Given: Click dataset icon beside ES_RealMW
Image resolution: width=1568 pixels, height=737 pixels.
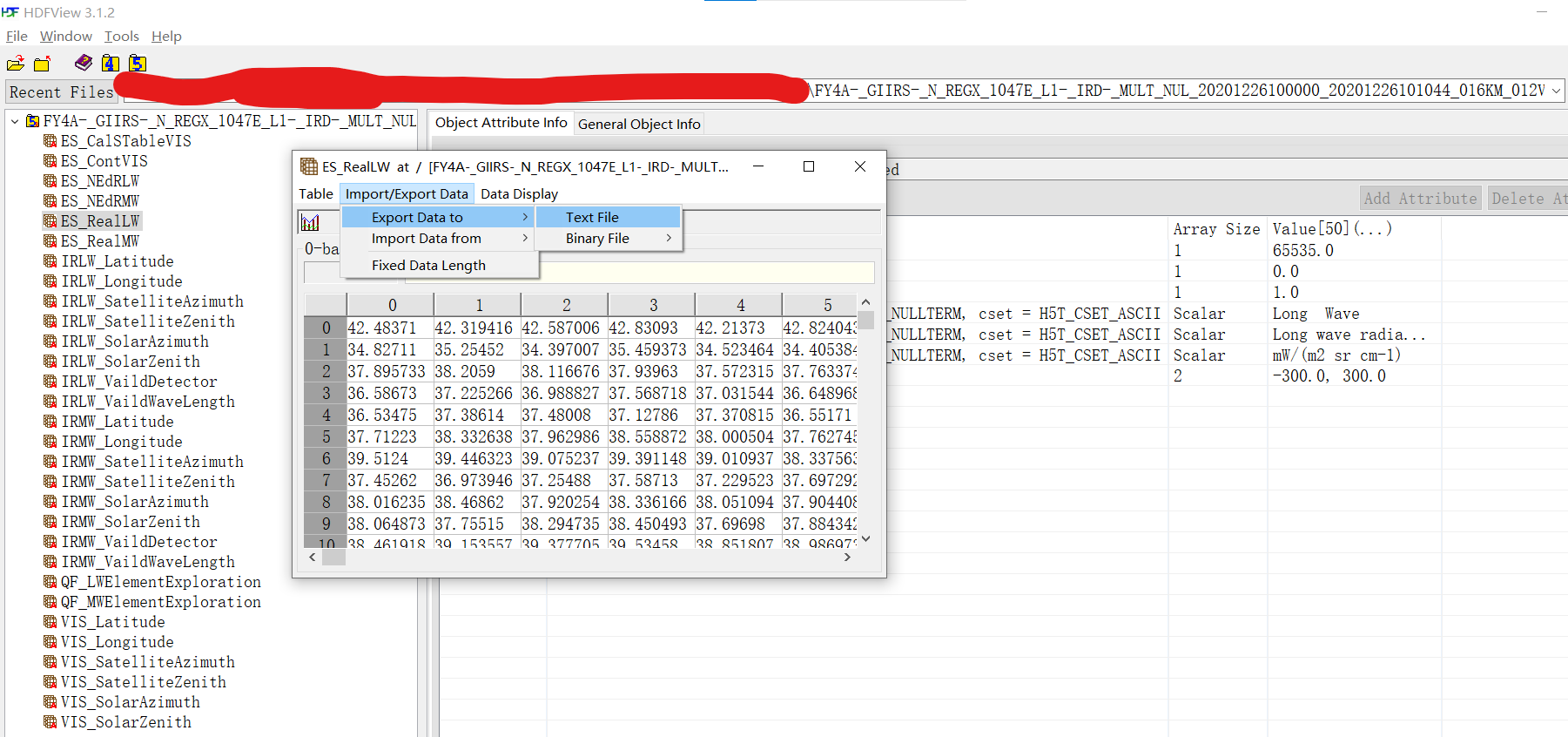Looking at the screenshot, I should pos(50,241).
